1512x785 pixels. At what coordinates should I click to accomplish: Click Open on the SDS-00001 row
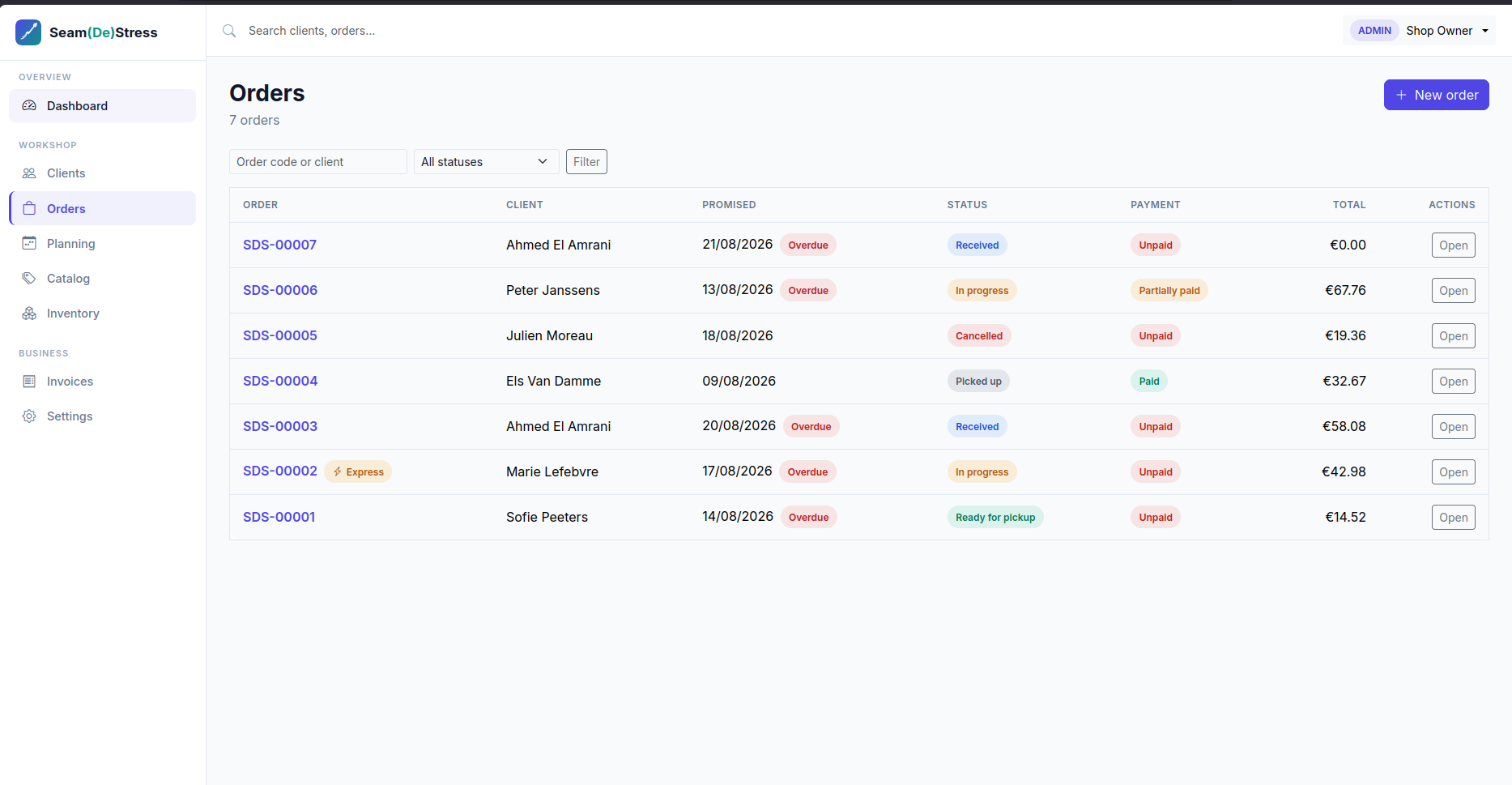[1453, 518]
